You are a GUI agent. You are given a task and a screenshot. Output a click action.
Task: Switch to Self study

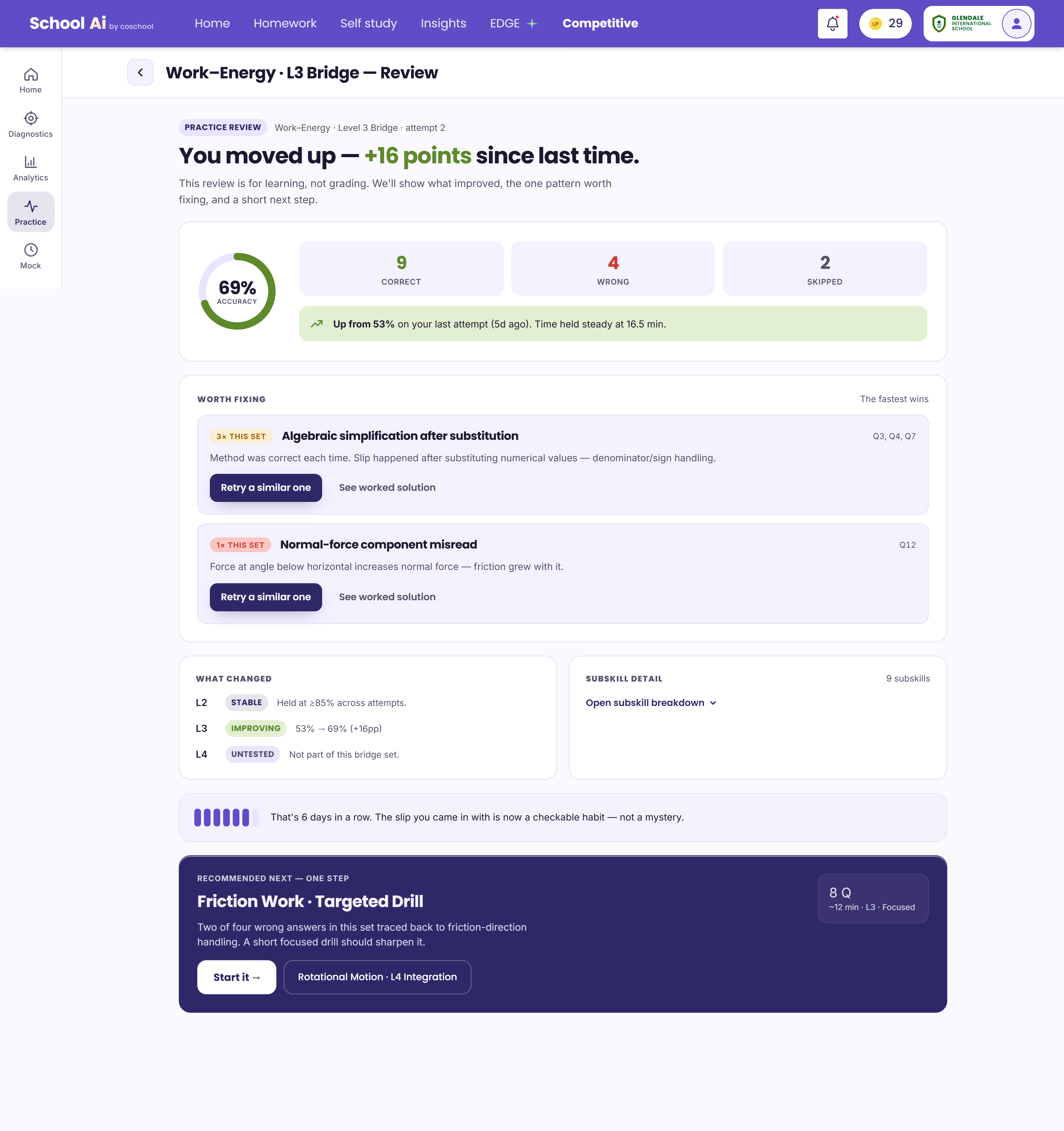368,23
